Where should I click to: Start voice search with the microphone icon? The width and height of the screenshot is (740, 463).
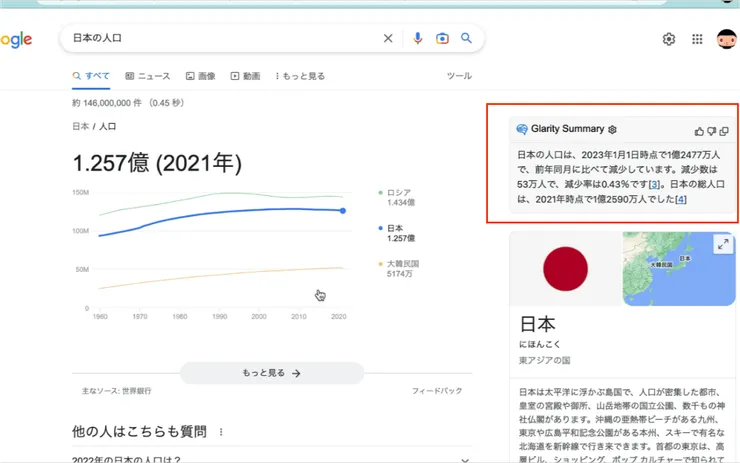[417, 38]
